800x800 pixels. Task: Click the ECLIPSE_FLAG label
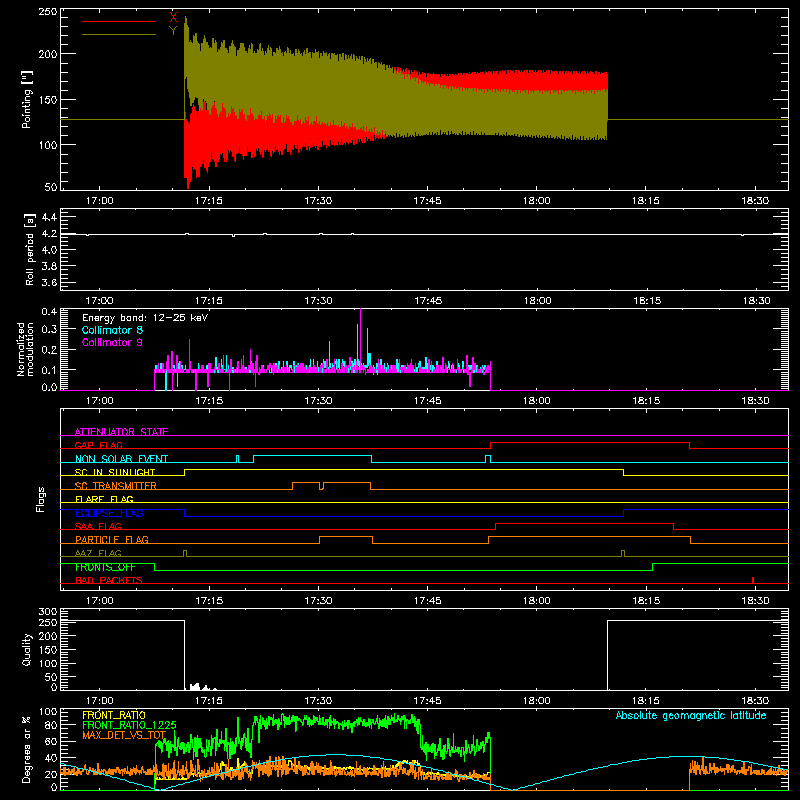[109, 513]
